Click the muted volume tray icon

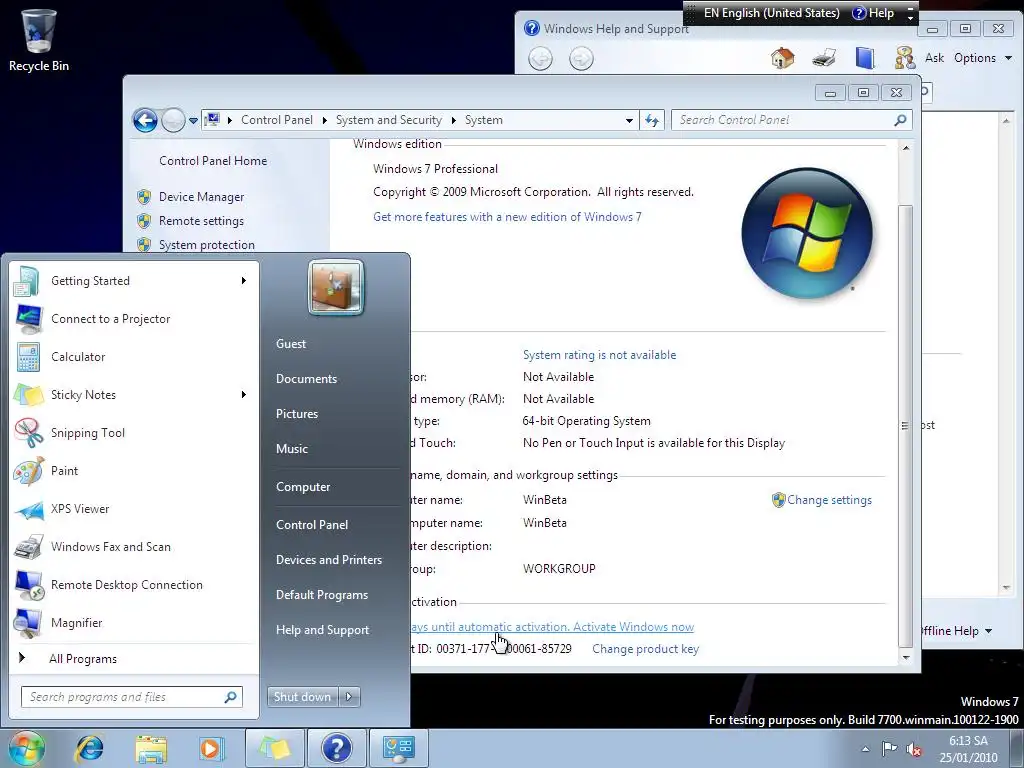tap(914, 750)
